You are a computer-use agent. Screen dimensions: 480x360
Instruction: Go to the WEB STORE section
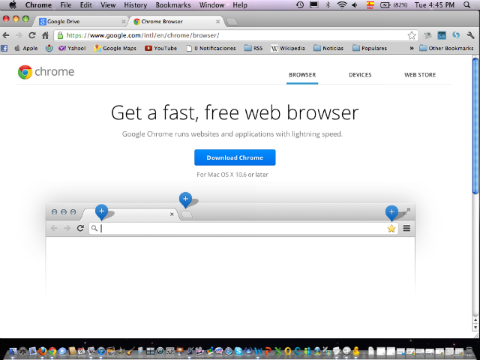pos(420,75)
